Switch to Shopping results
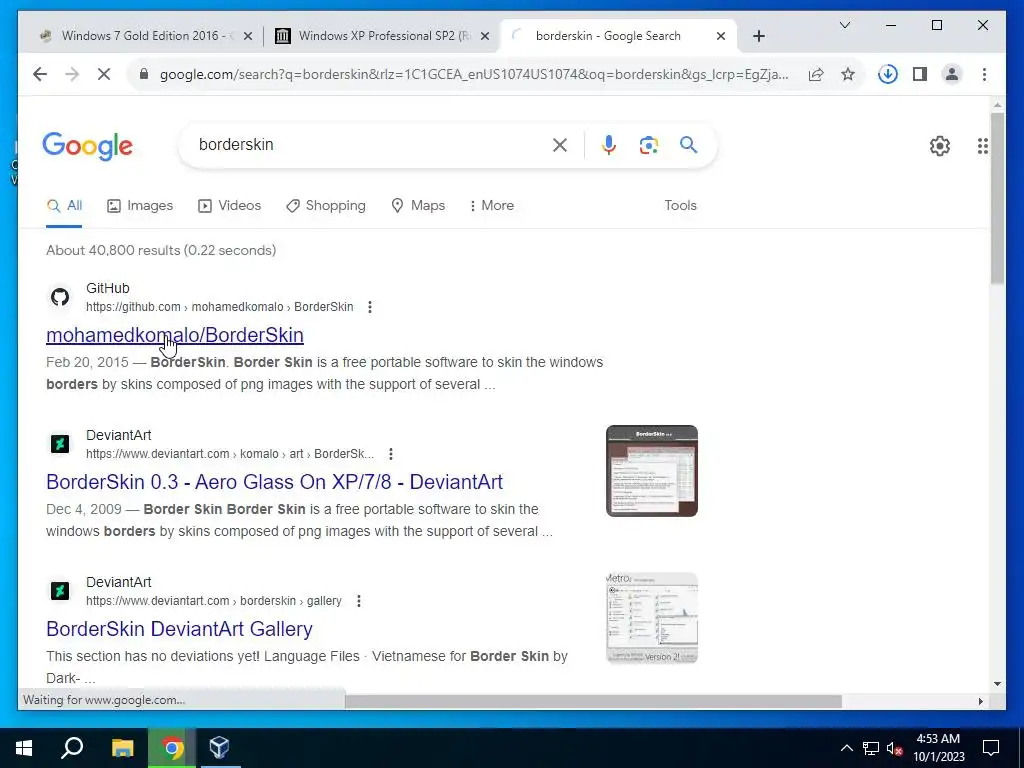The height and width of the screenshot is (768, 1024). [326, 206]
